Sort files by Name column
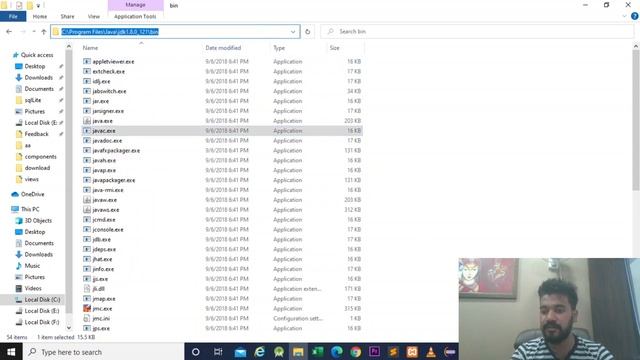This screenshot has width=640, height=360. click(90, 48)
